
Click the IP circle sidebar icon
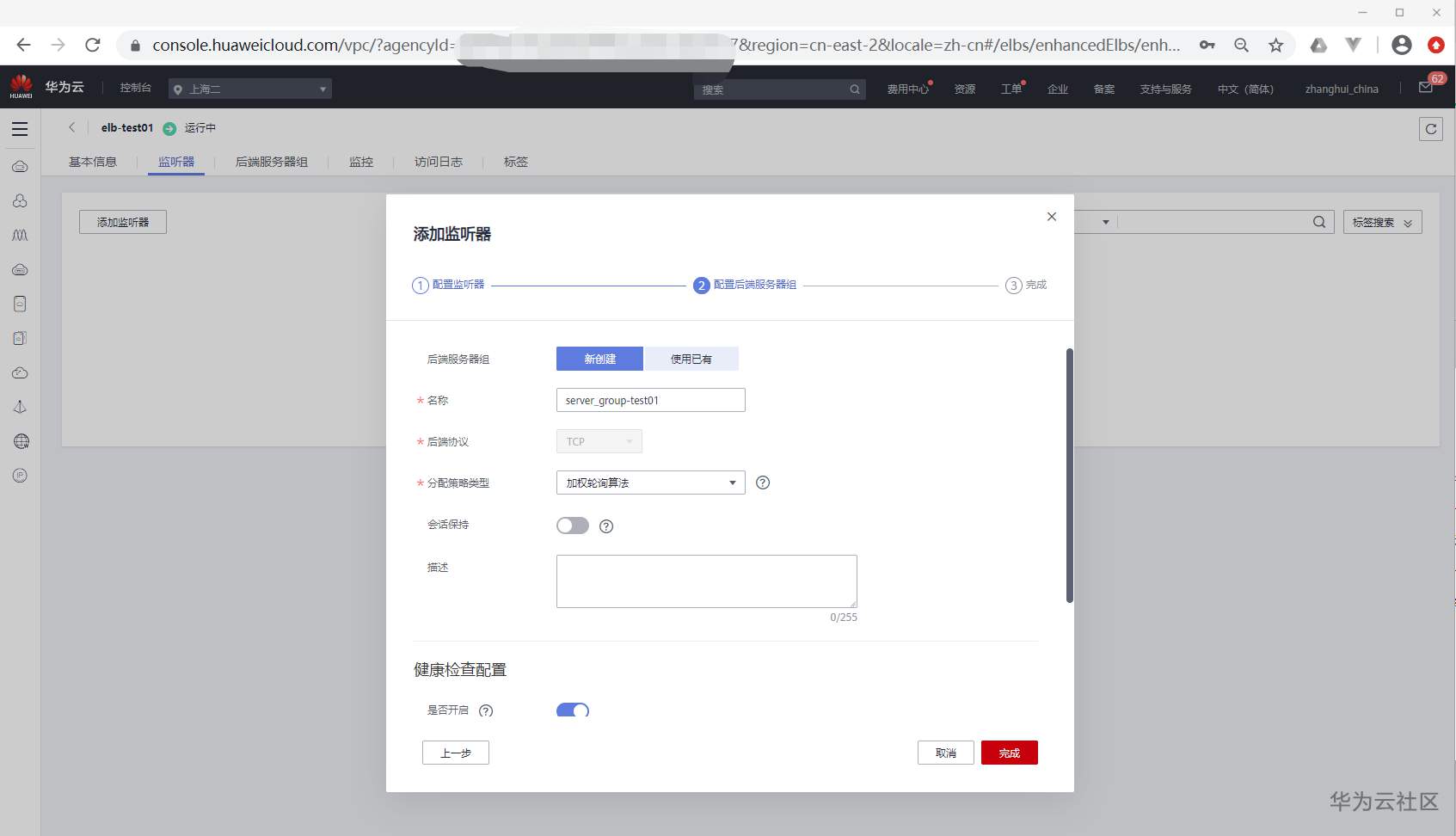click(x=20, y=476)
